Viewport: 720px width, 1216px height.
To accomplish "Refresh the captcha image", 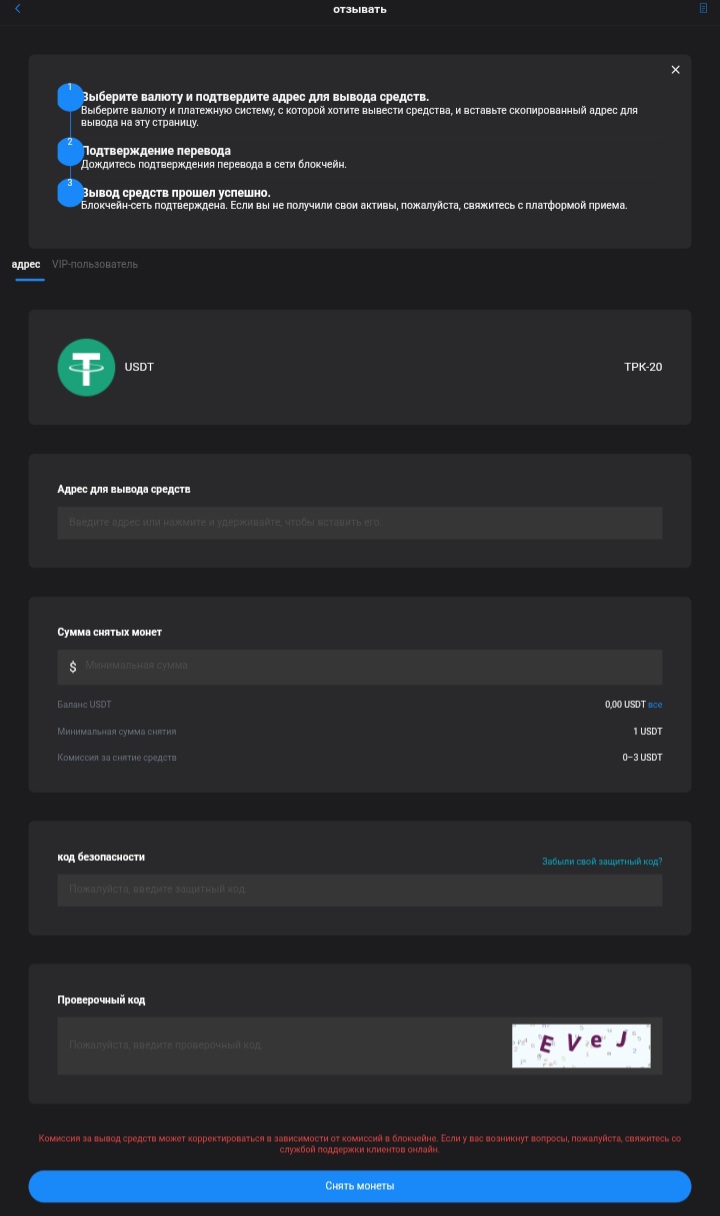I will tap(581, 1045).
